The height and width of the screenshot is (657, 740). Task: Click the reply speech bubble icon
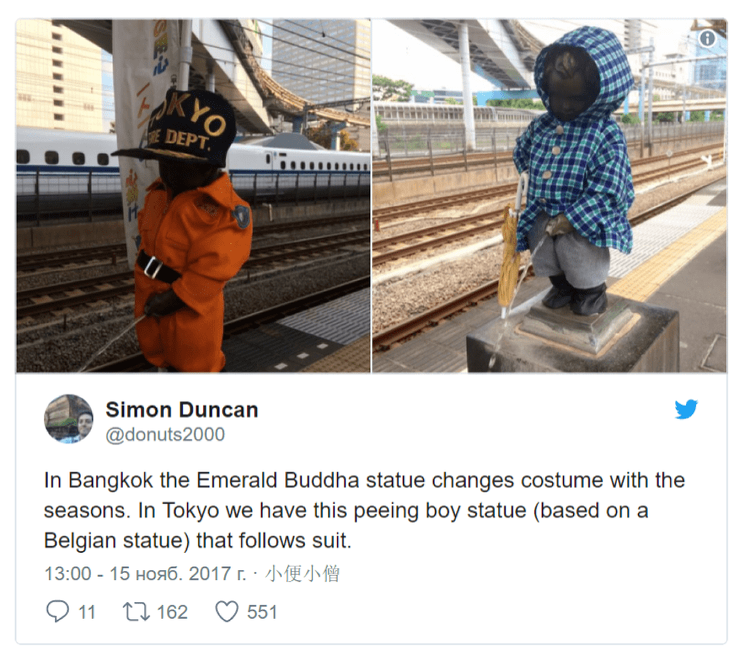[x=58, y=611]
